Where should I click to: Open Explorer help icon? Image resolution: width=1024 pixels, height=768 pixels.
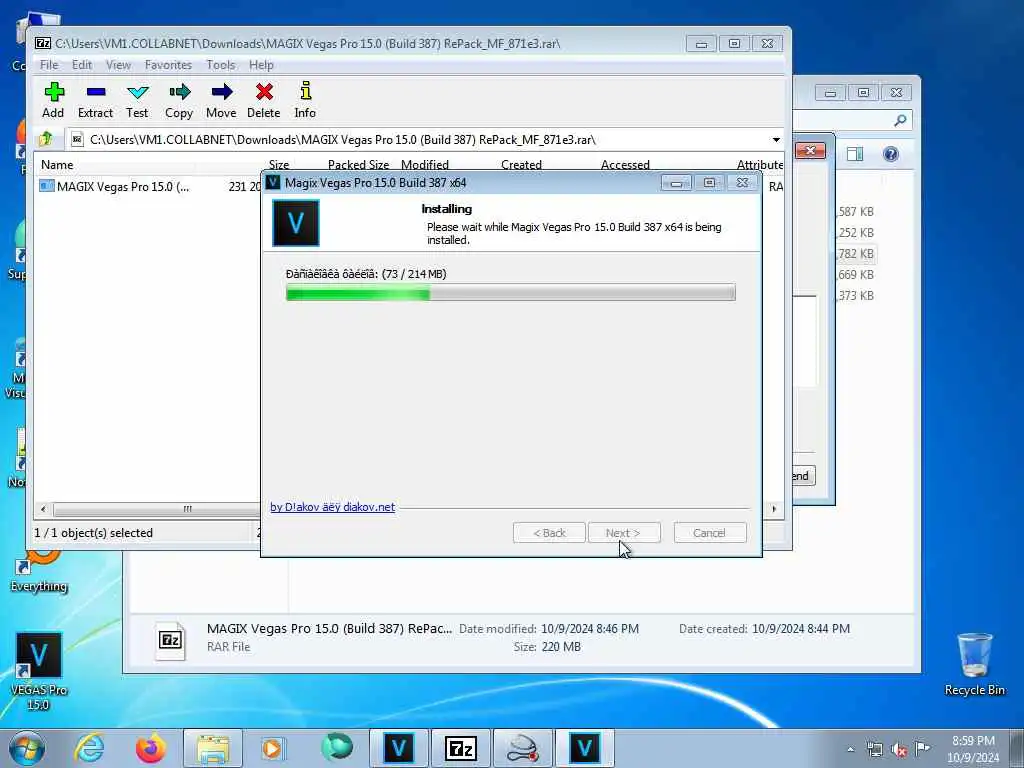point(891,154)
